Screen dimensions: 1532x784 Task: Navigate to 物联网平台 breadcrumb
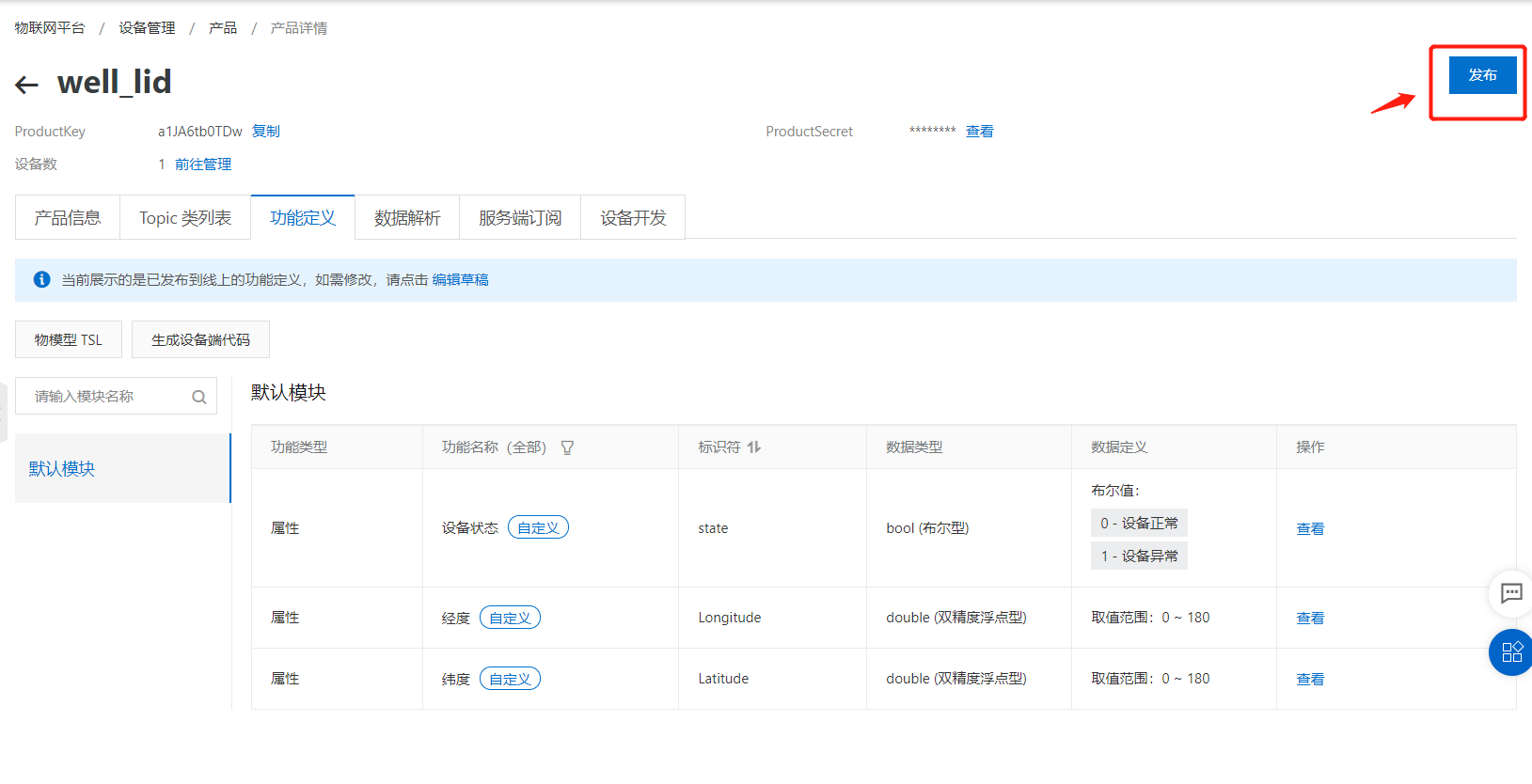coord(50,28)
